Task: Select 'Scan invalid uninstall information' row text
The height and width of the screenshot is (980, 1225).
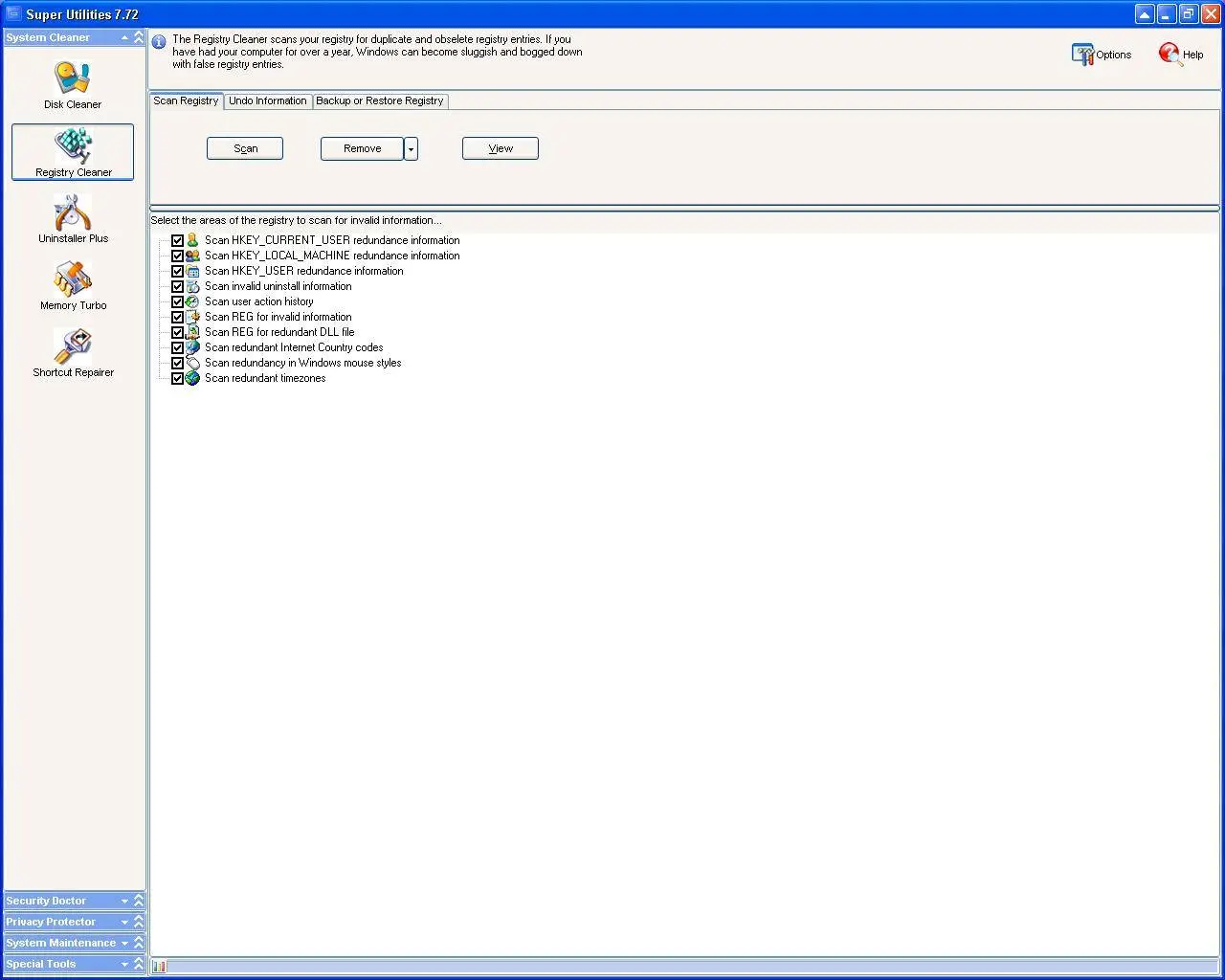Action: click(x=278, y=286)
